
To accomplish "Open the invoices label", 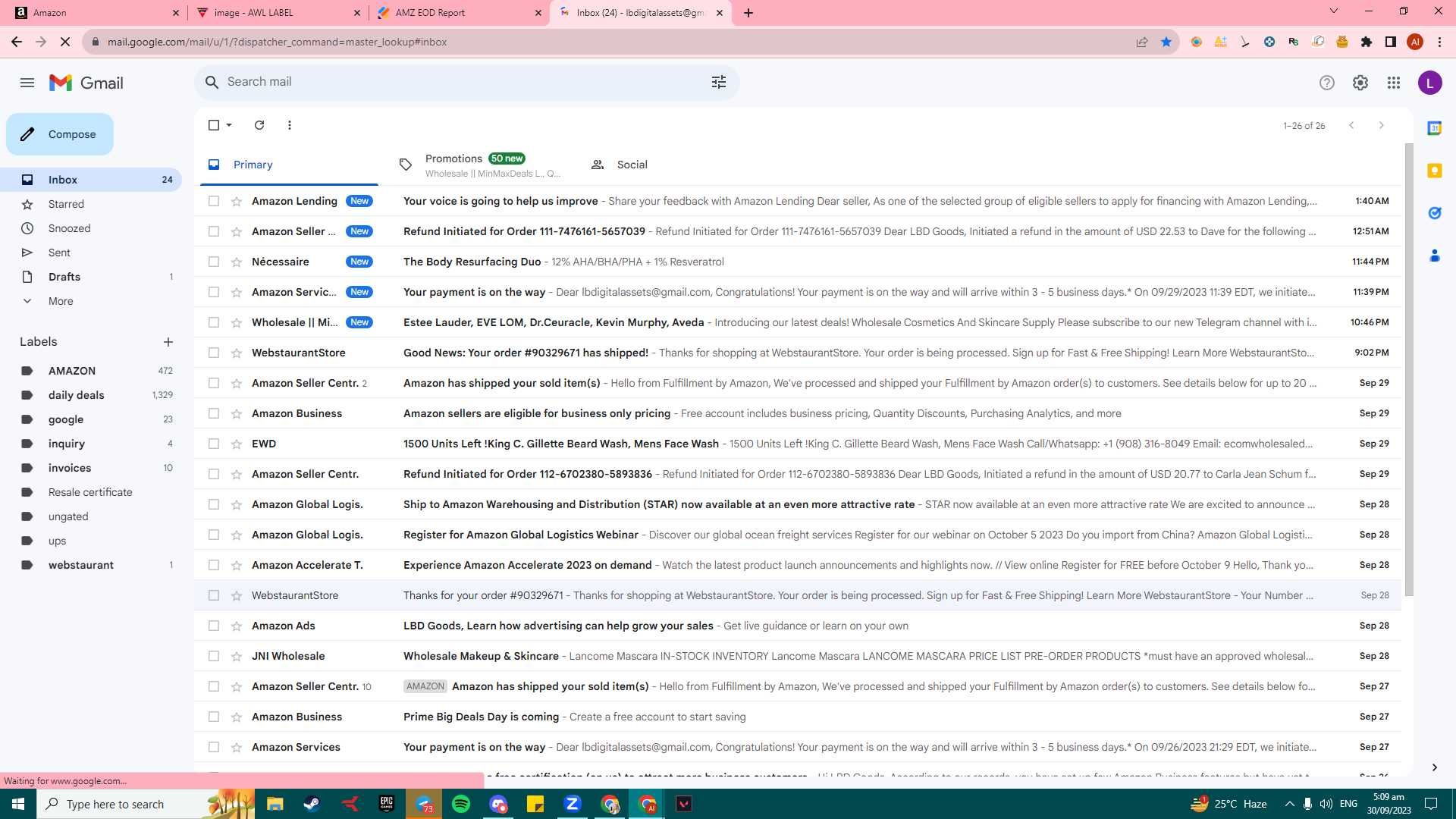I will coord(91,468).
